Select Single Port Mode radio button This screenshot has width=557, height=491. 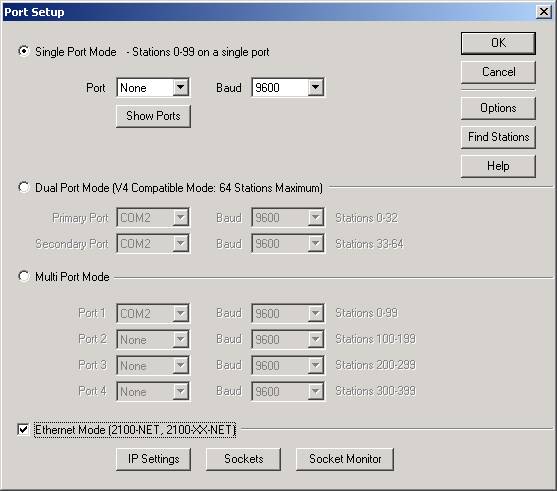tap(24, 52)
